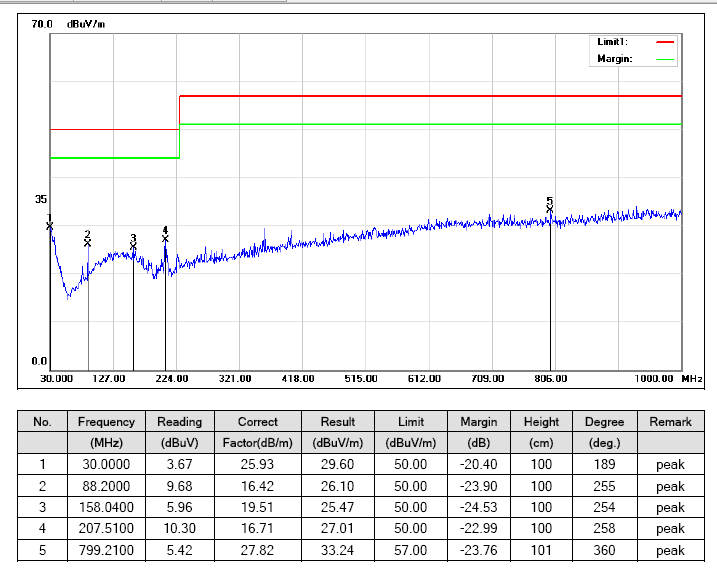This screenshot has width=717, height=568.
Task: Select the 88.2000 frequency cell
Action: (106, 486)
